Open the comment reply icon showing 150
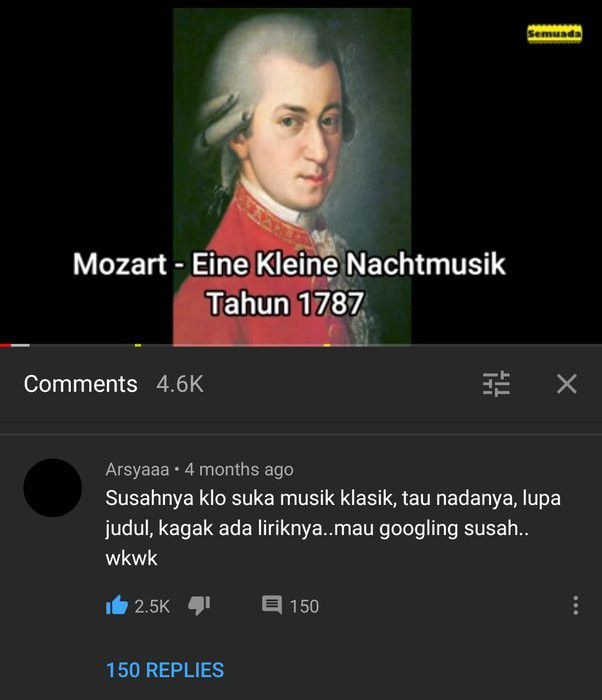Image resolution: width=602 pixels, height=700 pixels. (272, 606)
